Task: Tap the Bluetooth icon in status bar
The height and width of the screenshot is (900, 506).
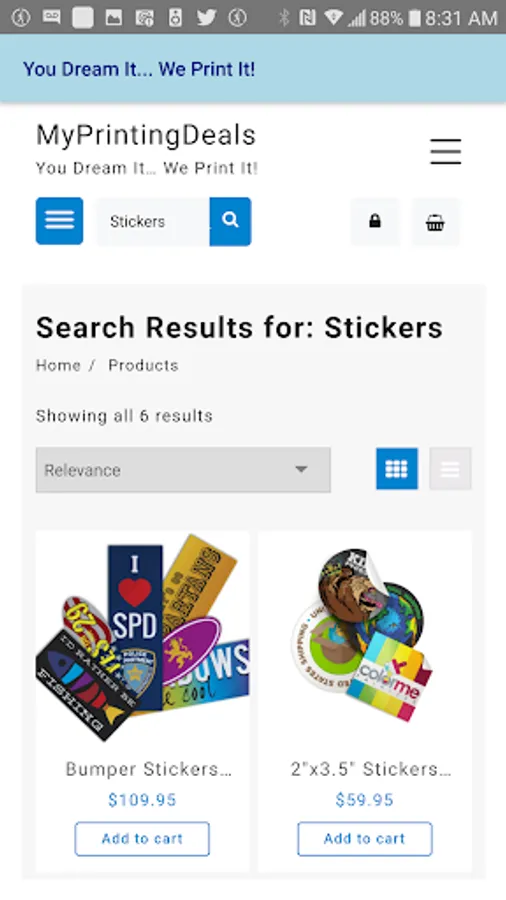Action: click(283, 18)
